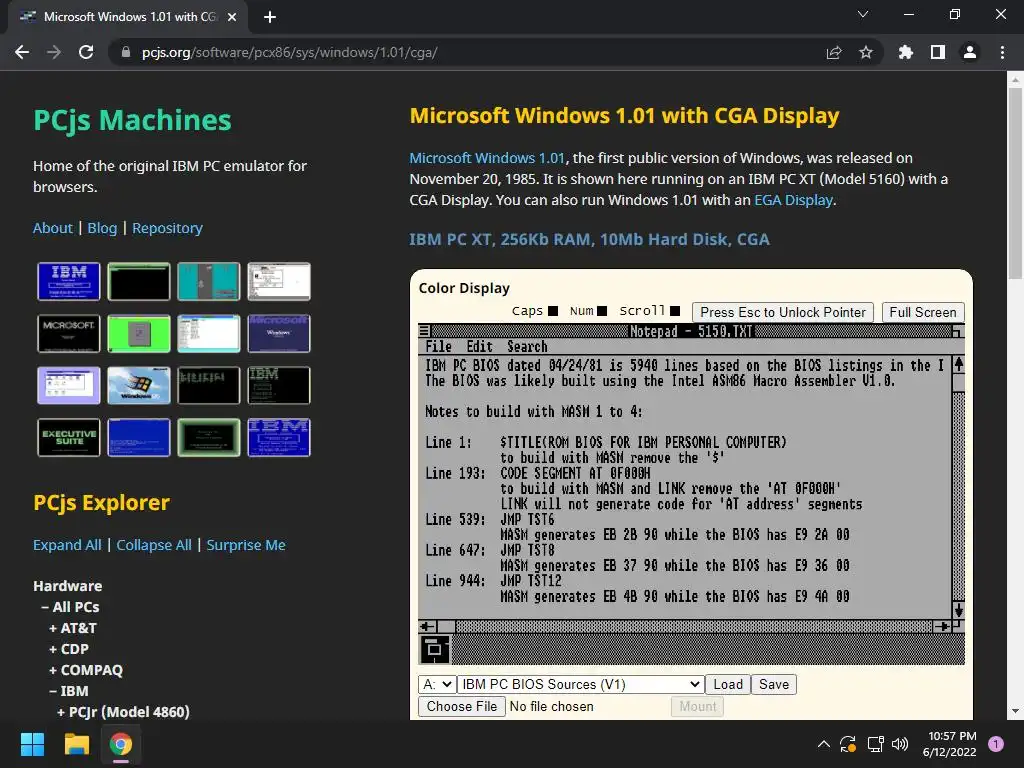The height and width of the screenshot is (768, 1024).
Task: Open File Explorer from the taskbar
Action: 76,744
